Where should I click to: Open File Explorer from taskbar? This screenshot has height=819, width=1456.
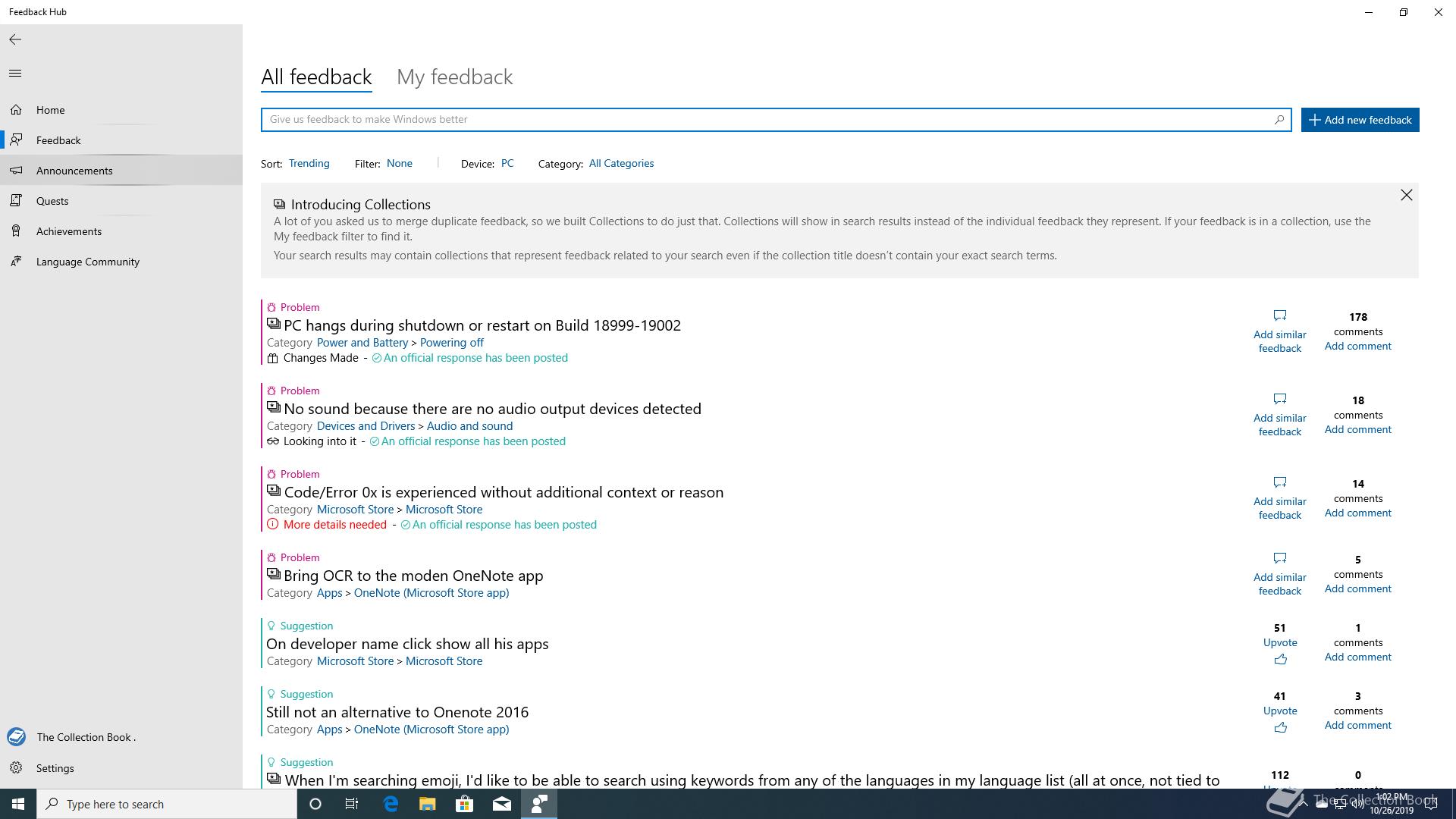[x=428, y=804]
